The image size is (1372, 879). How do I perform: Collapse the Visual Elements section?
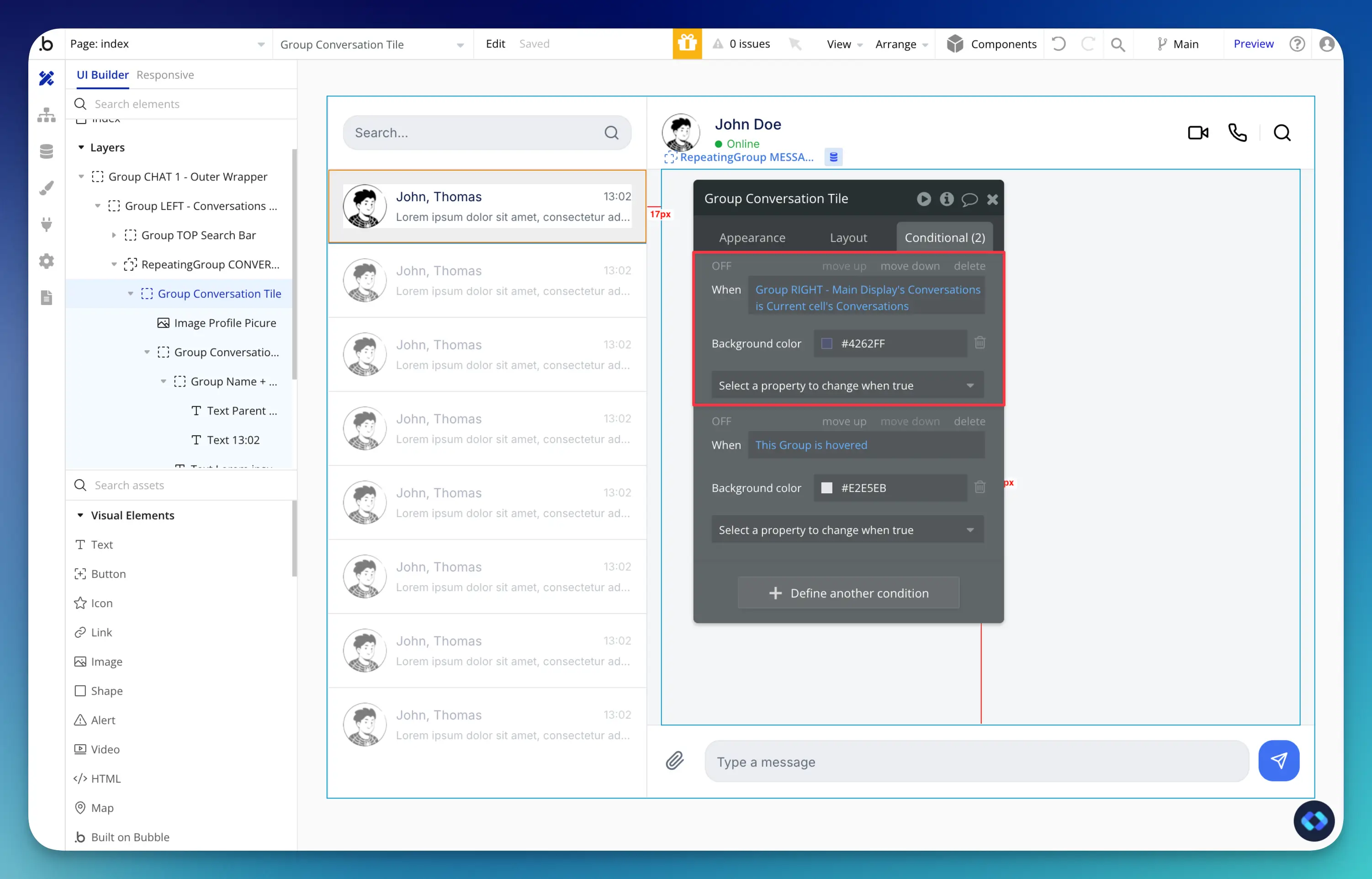(x=80, y=515)
